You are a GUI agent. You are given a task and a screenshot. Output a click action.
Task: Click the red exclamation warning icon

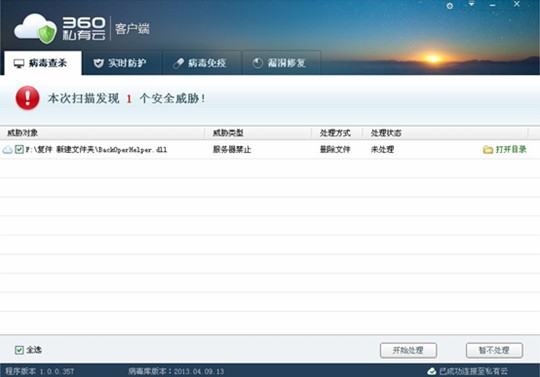28,98
